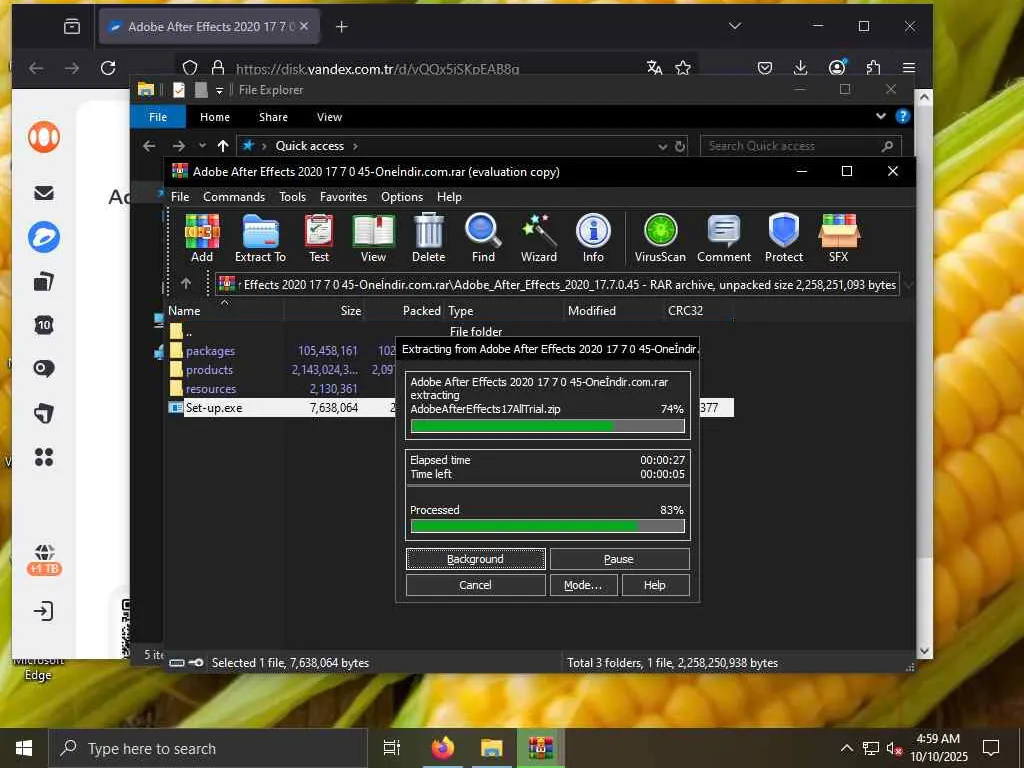1024x768 pixels.
Task: Open the Wizard wand icon
Action: point(539,238)
